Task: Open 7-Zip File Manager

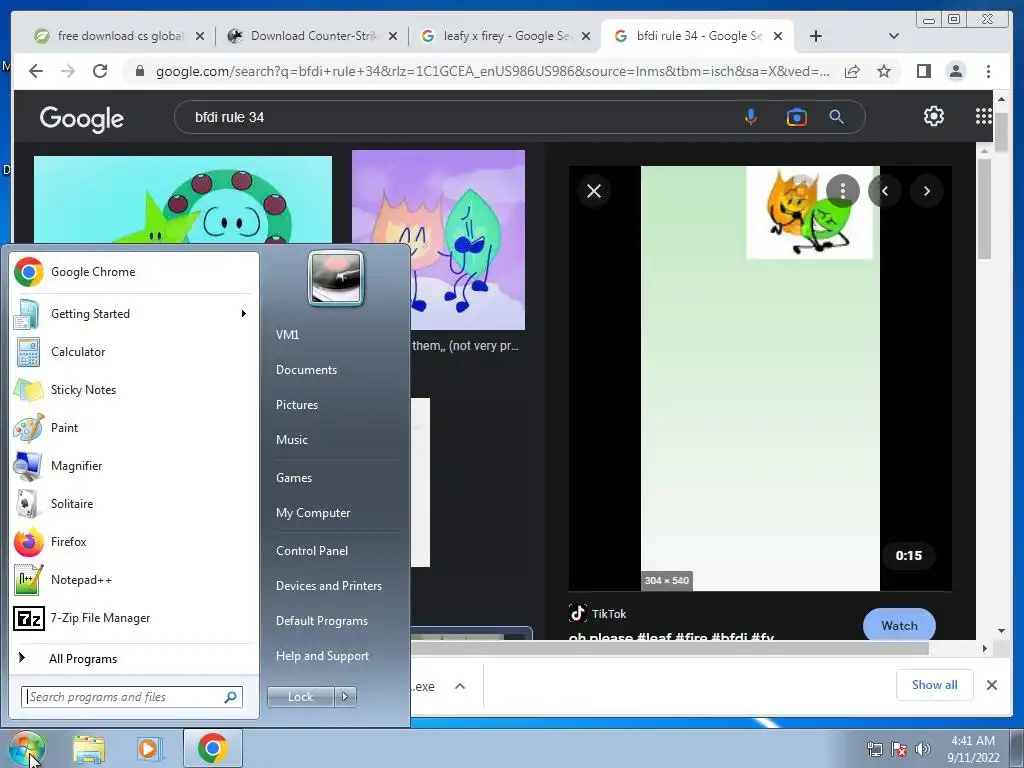Action: coord(133,617)
